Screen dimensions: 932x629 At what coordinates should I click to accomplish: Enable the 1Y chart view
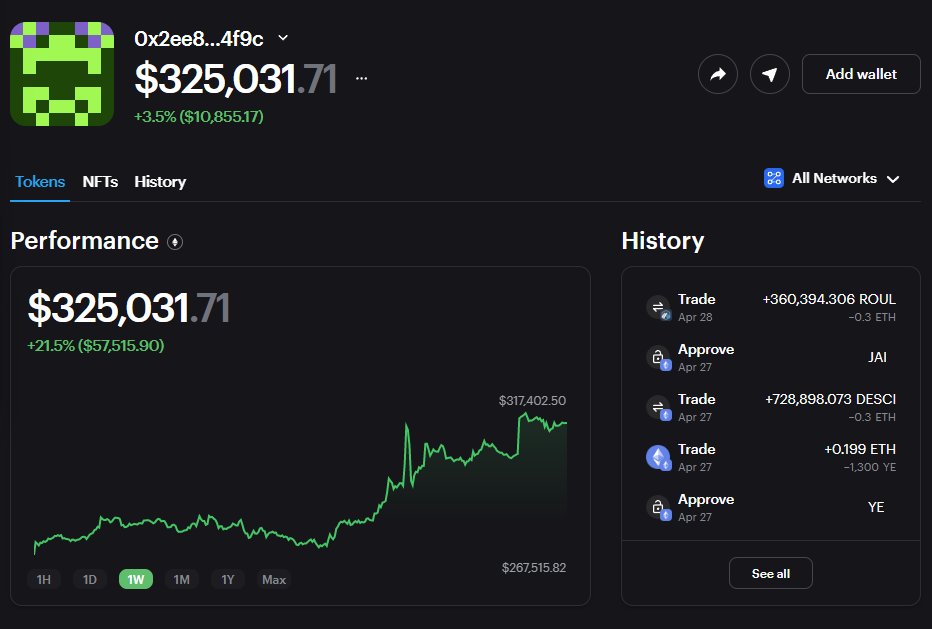coord(228,579)
